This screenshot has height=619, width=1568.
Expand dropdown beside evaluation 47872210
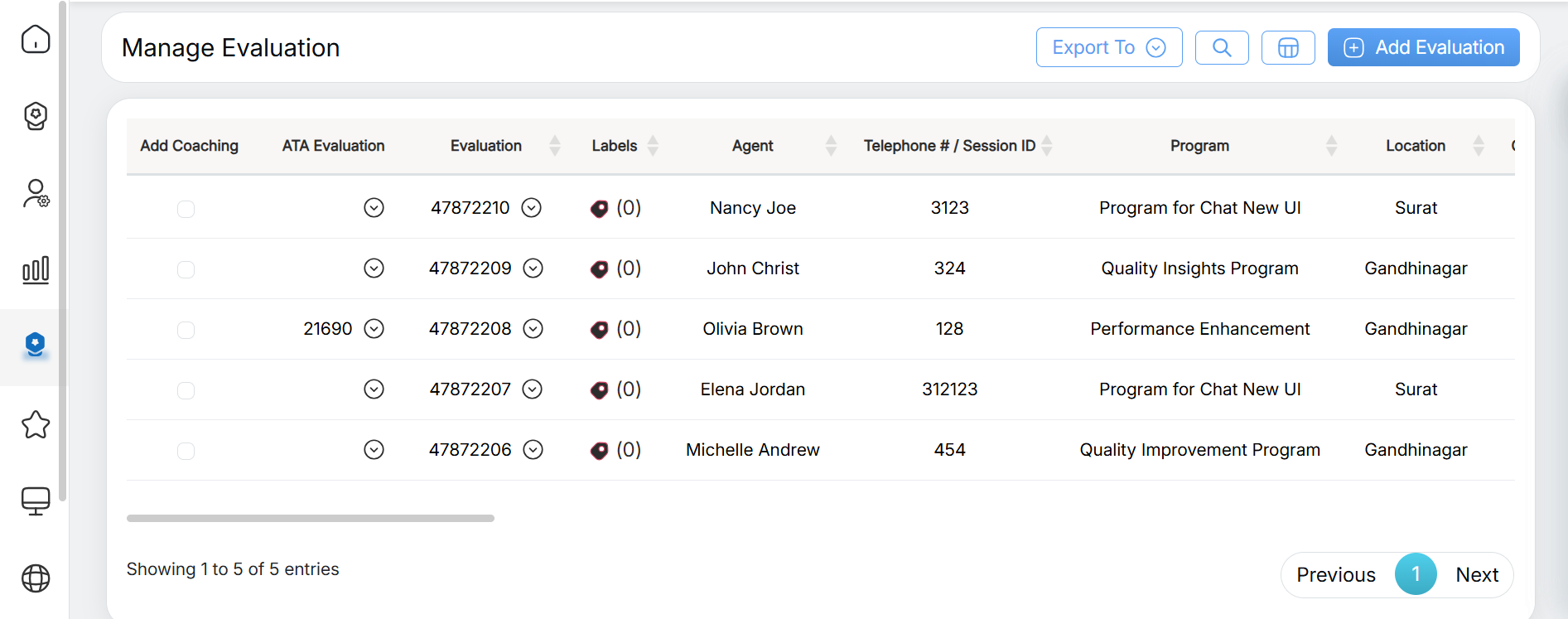click(x=532, y=208)
